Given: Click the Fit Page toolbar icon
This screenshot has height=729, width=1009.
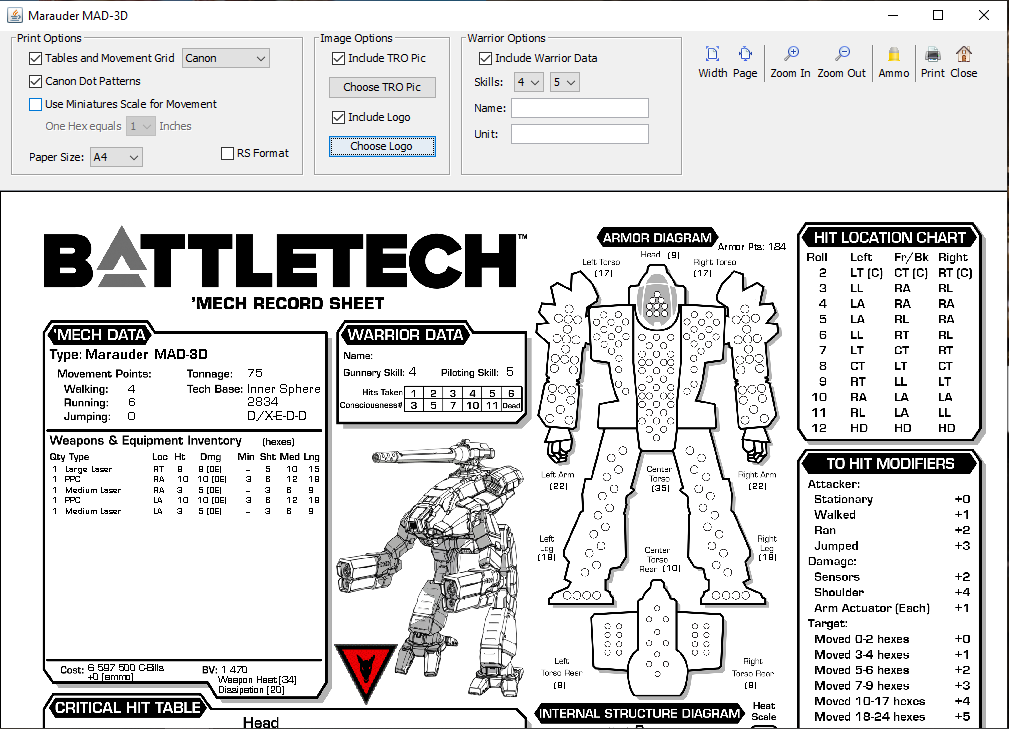Looking at the screenshot, I should [745, 55].
